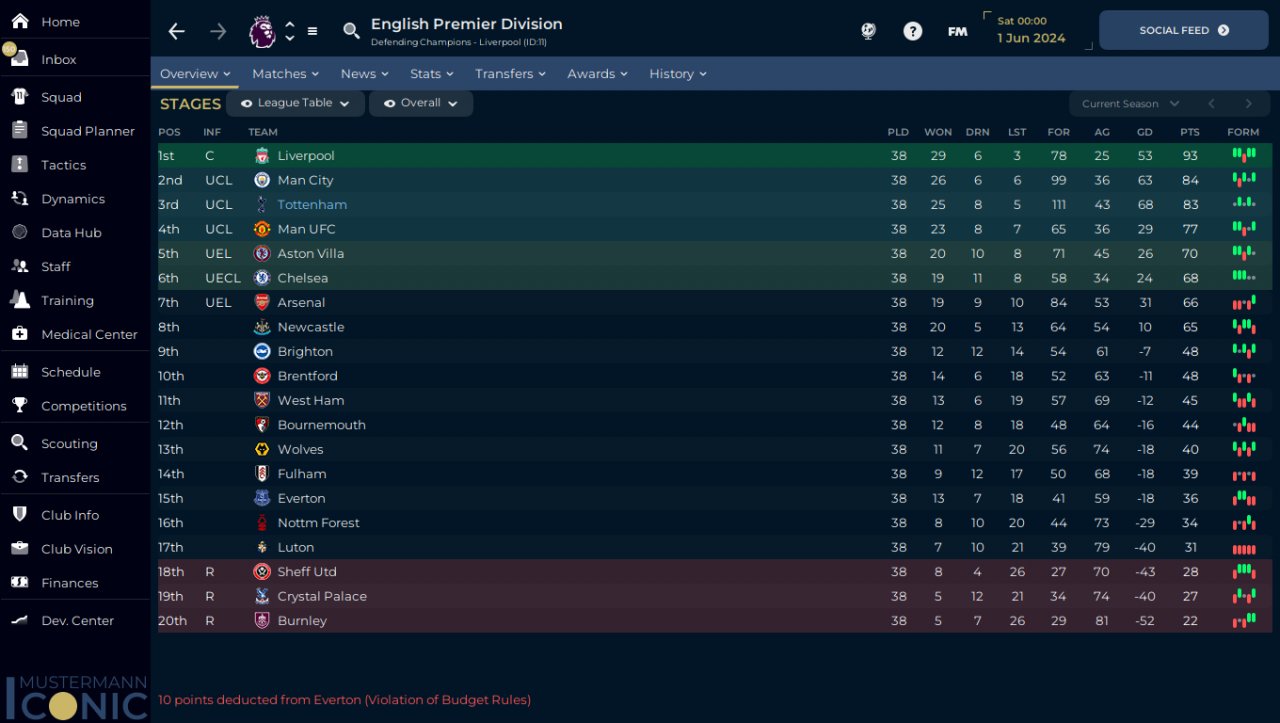Open the Data Hub sidebar icon
Image resolution: width=1280 pixels, height=723 pixels.
[x=20, y=233]
